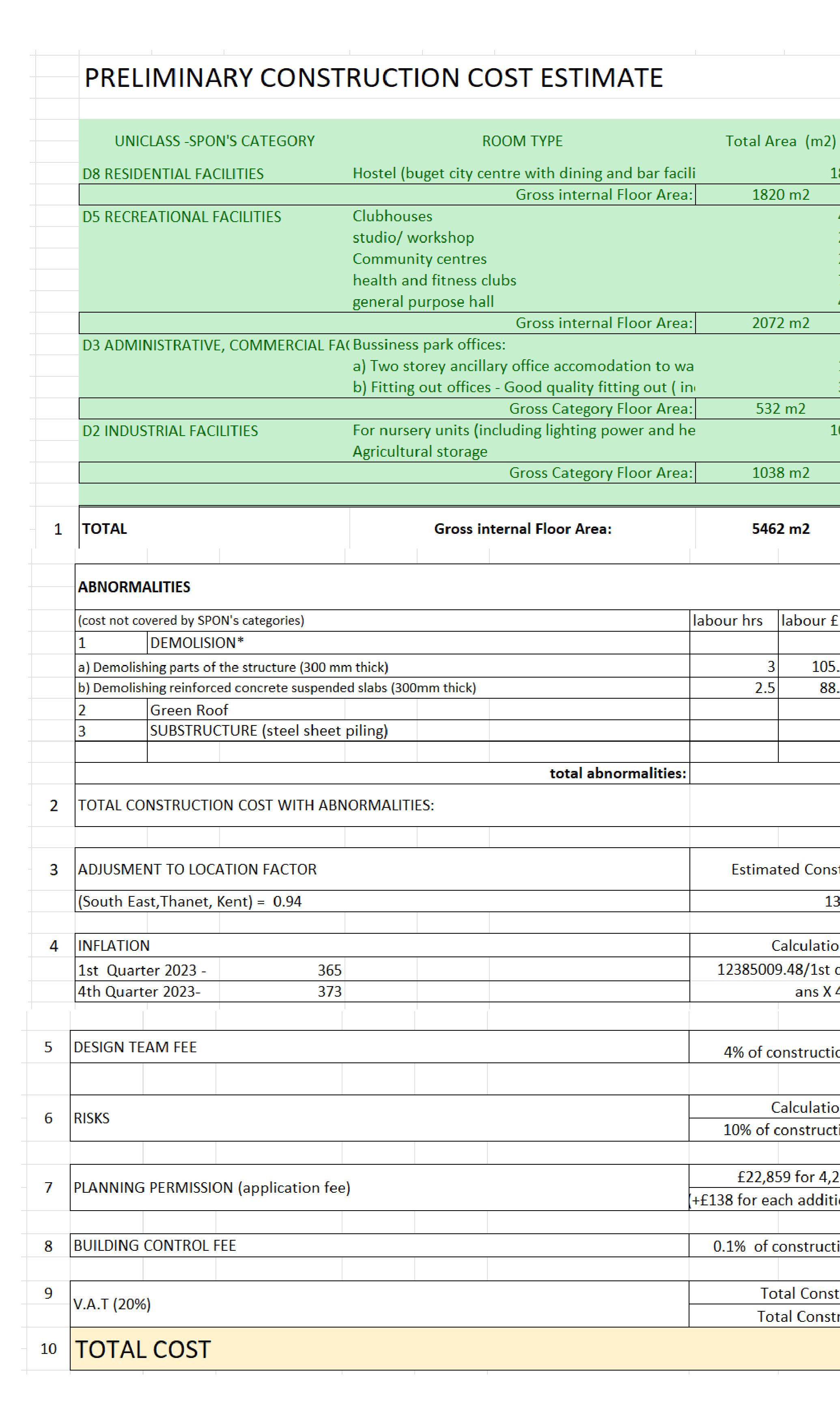Select the Agricultural storage cell
Screen dimensions: 840x1414
(x=420, y=452)
